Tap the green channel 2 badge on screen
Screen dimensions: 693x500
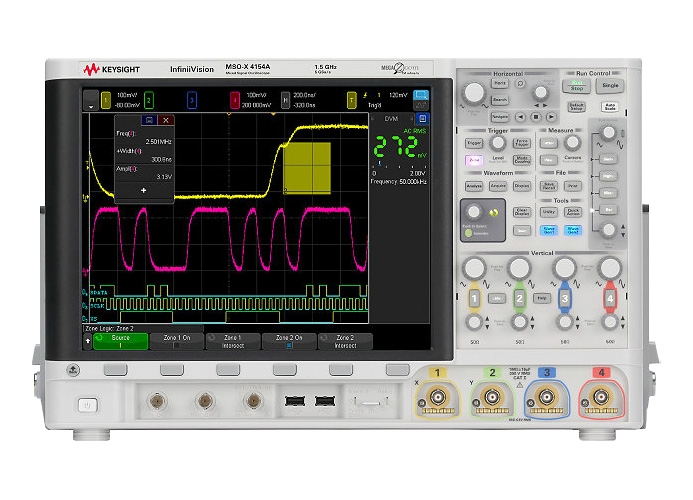[x=149, y=100]
